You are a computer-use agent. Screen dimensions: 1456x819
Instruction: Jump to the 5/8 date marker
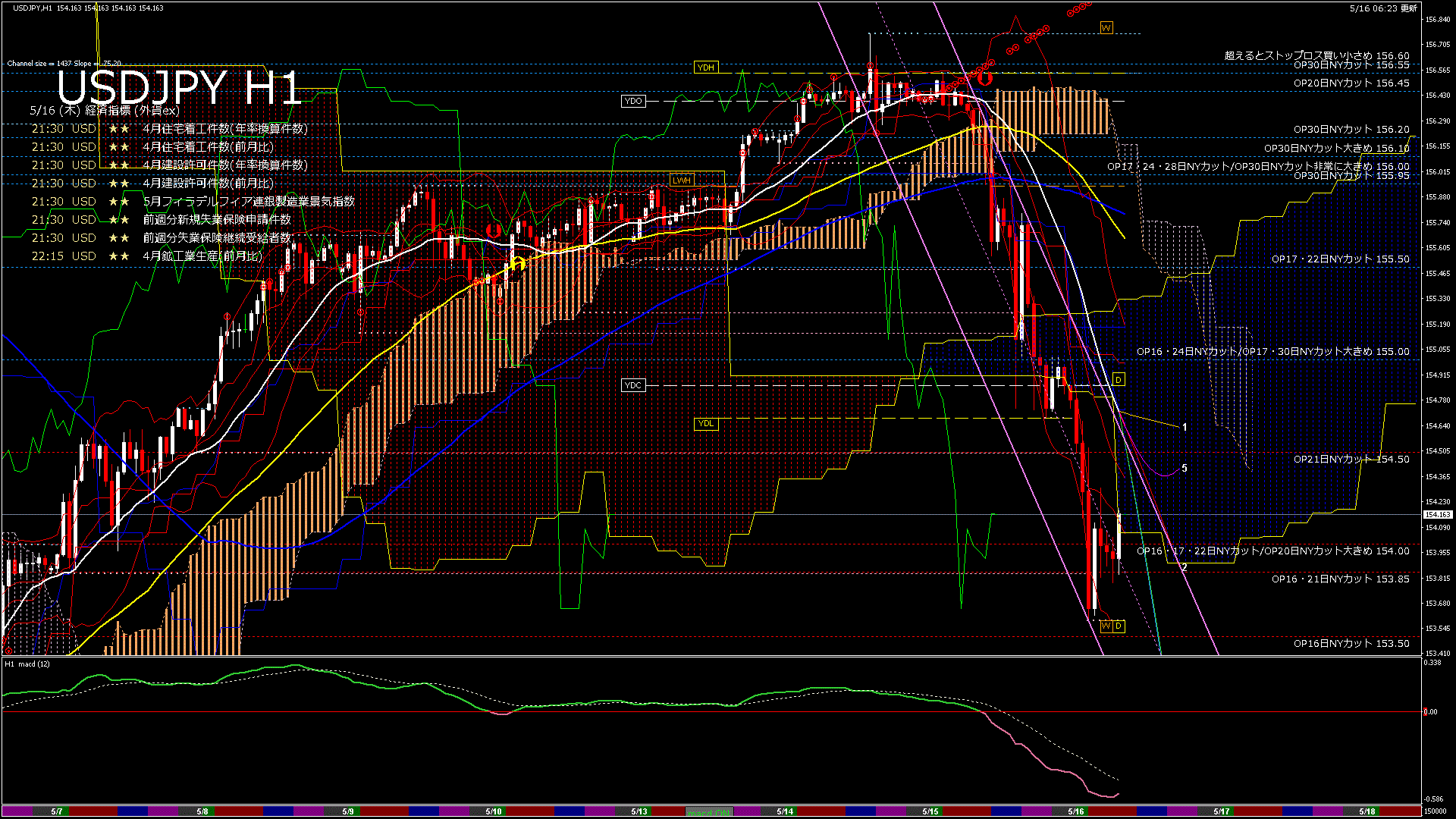click(x=202, y=811)
